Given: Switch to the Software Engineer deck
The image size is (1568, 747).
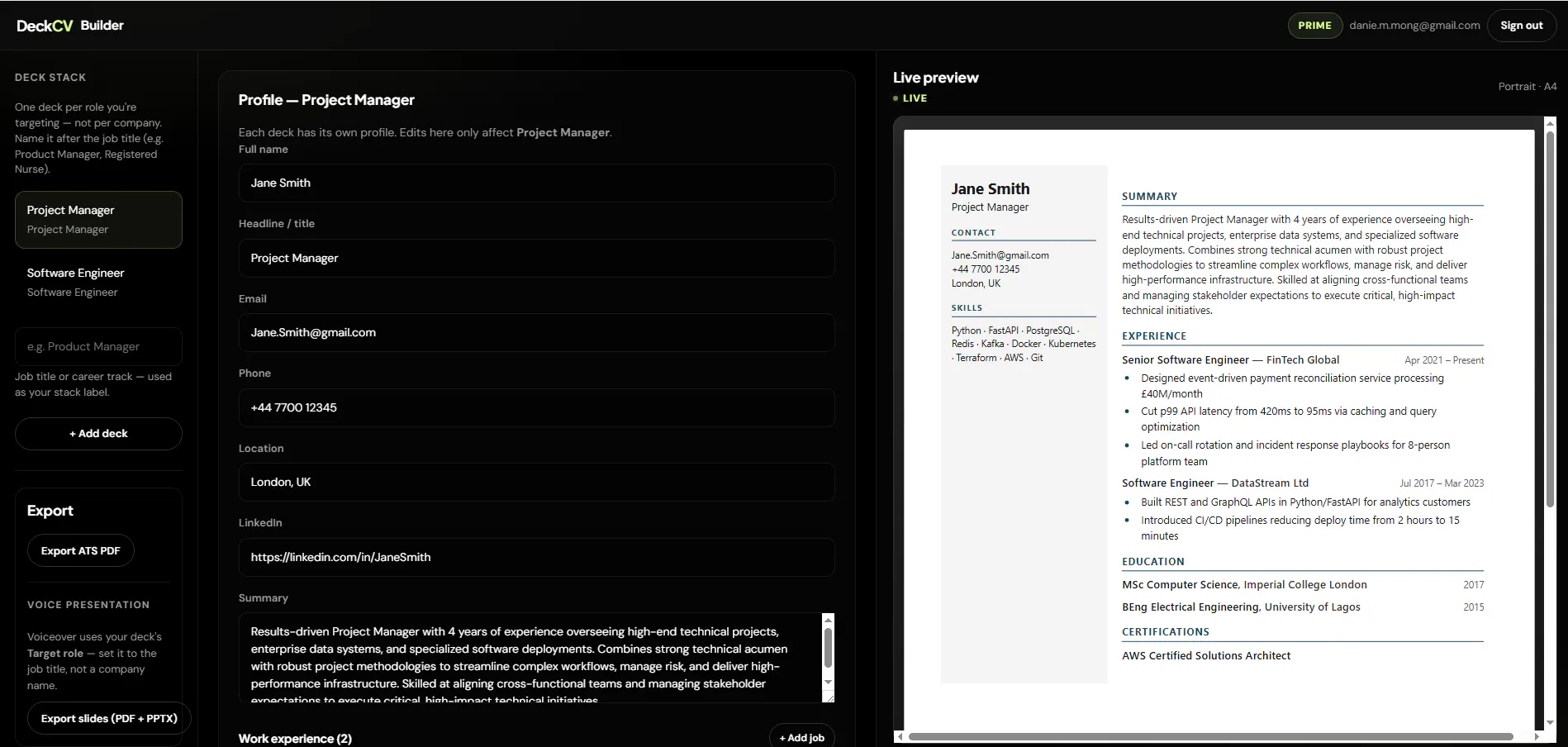Looking at the screenshot, I should (98, 283).
